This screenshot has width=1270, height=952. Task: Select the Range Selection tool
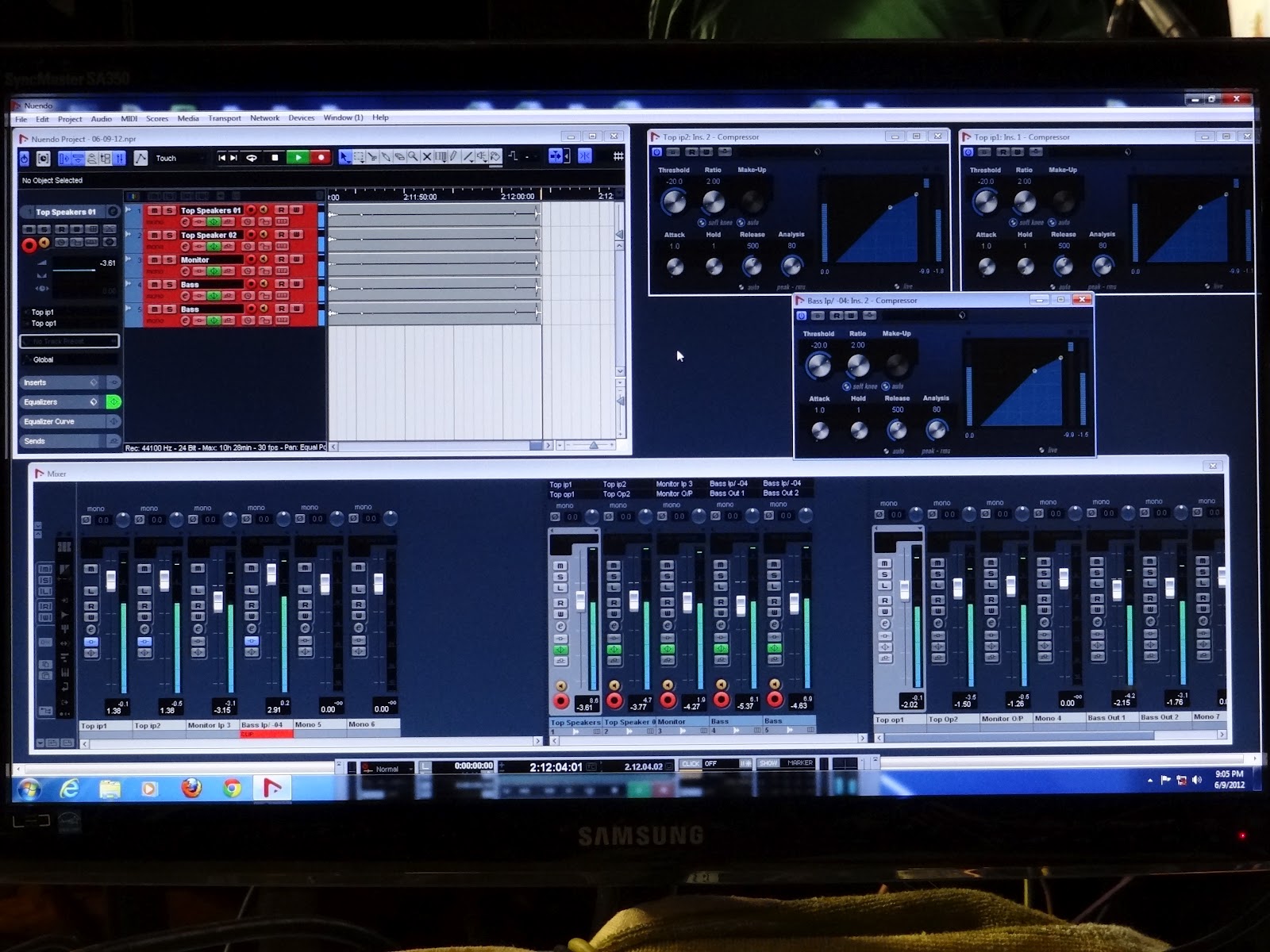pos(359,157)
